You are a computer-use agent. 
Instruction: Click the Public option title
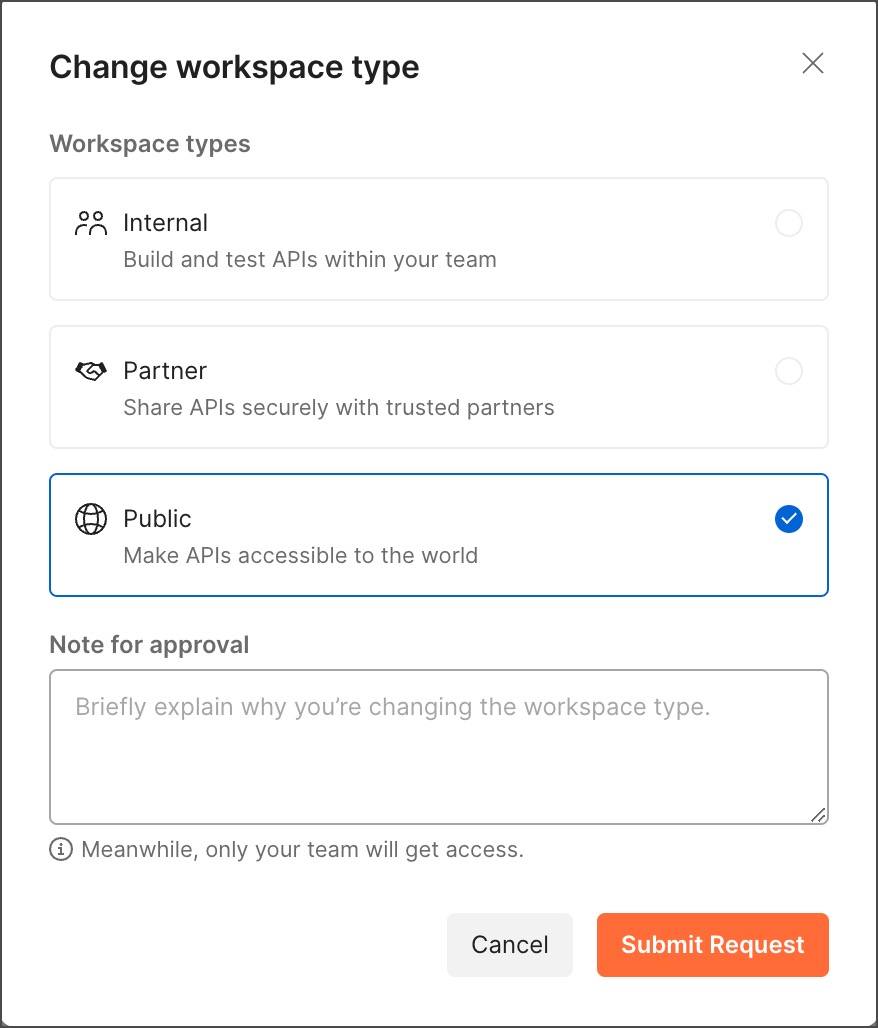(x=157, y=519)
